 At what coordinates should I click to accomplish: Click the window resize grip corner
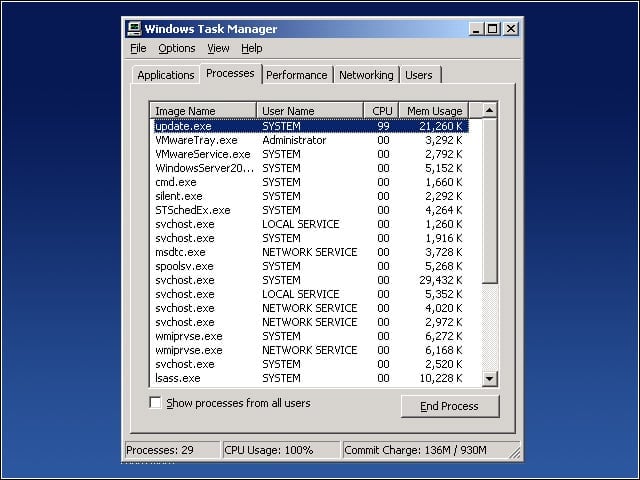coord(515,453)
